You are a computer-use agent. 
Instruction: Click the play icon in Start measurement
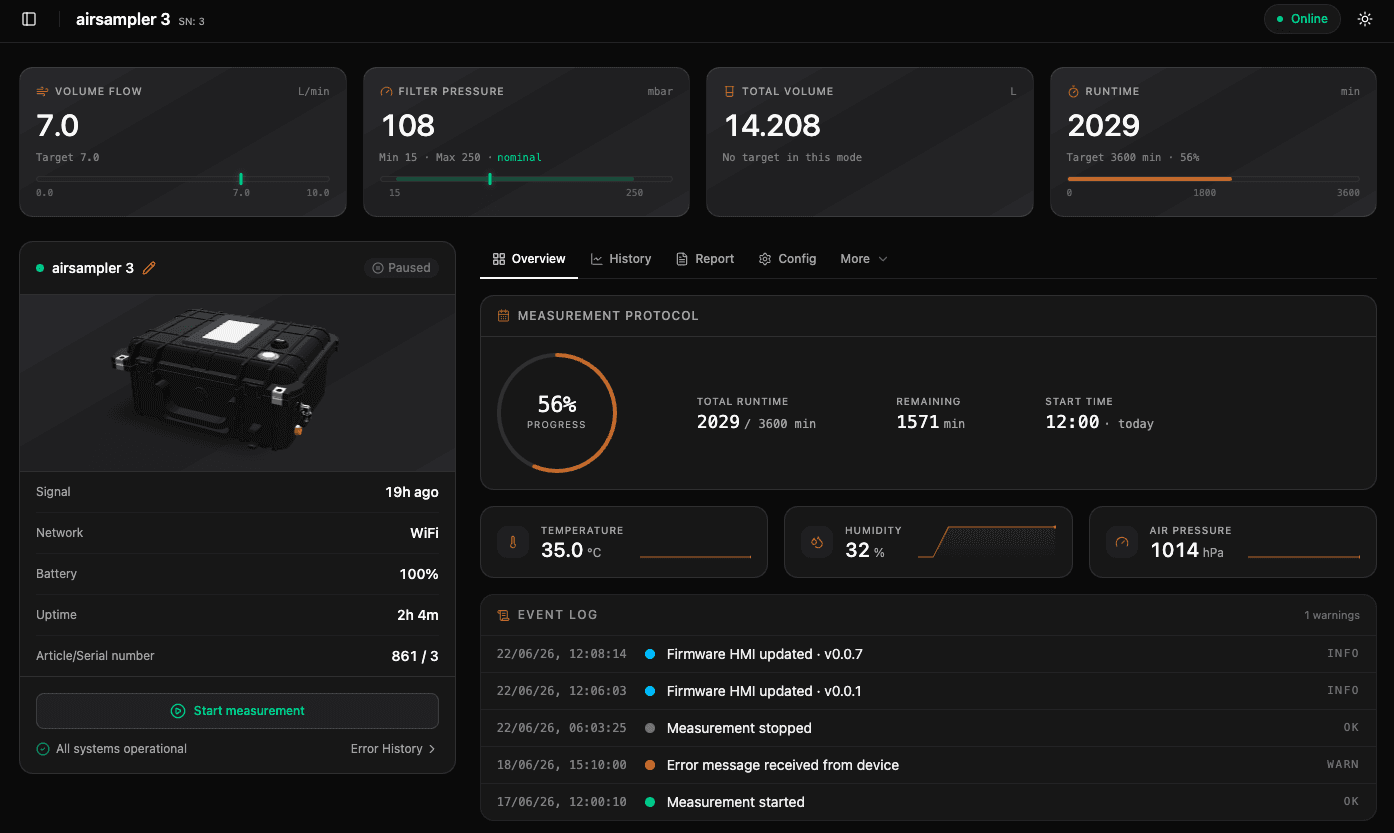[x=177, y=711]
